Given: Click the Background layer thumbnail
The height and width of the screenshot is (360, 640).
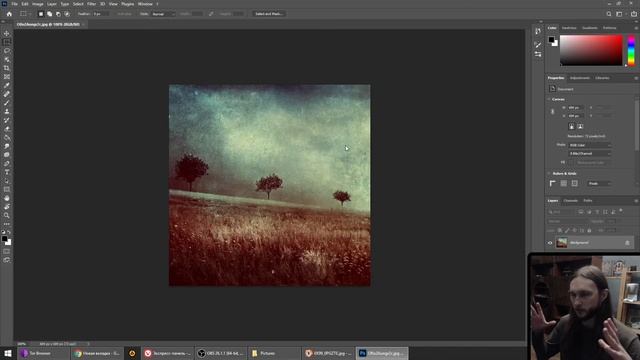Looking at the screenshot, I should 562,243.
